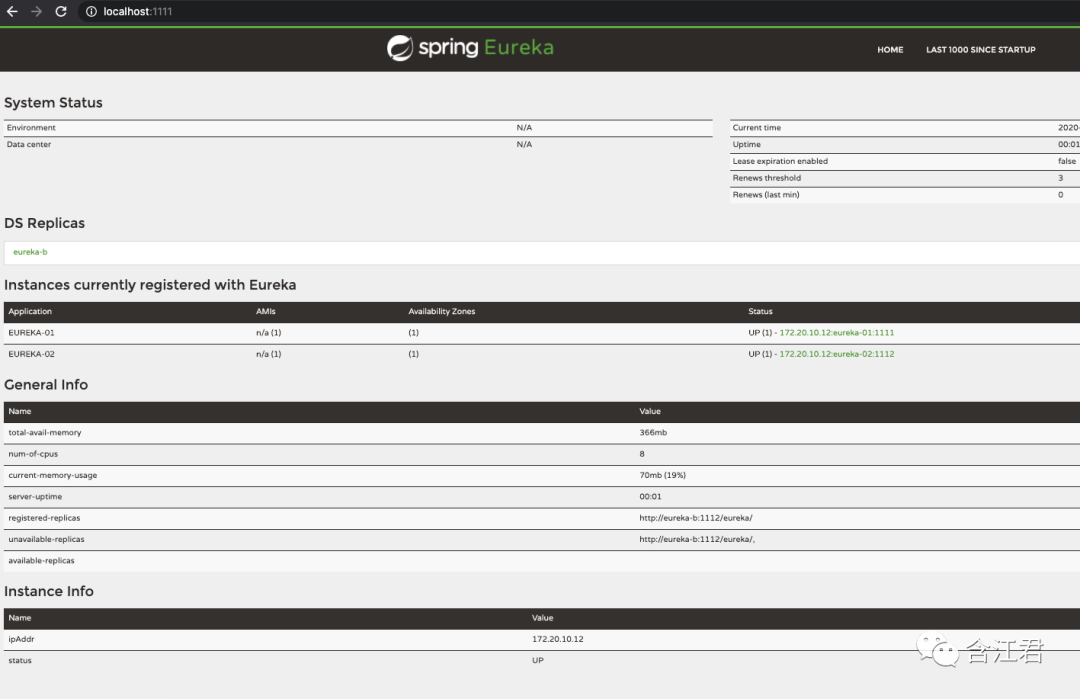1080x699 pixels.
Task: Click the unavailable-replicas row name
Action: click(46, 539)
